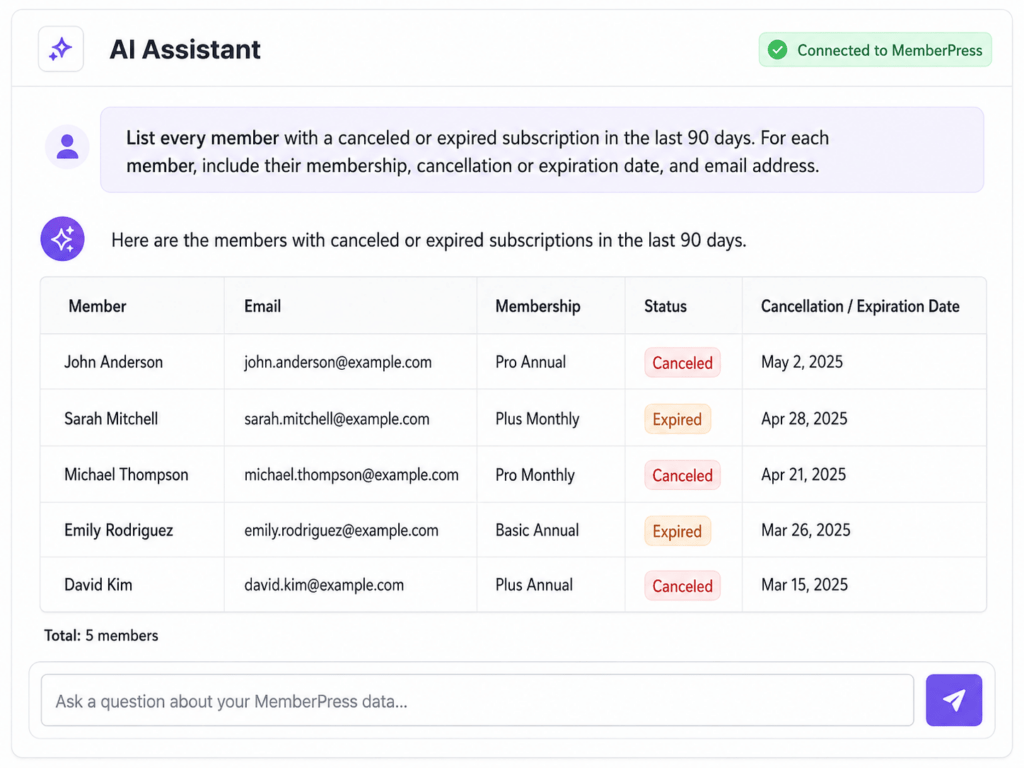Click John Anderson's Canceled status badge
Image resolution: width=1024 pixels, height=768 pixels.
click(682, 362)
